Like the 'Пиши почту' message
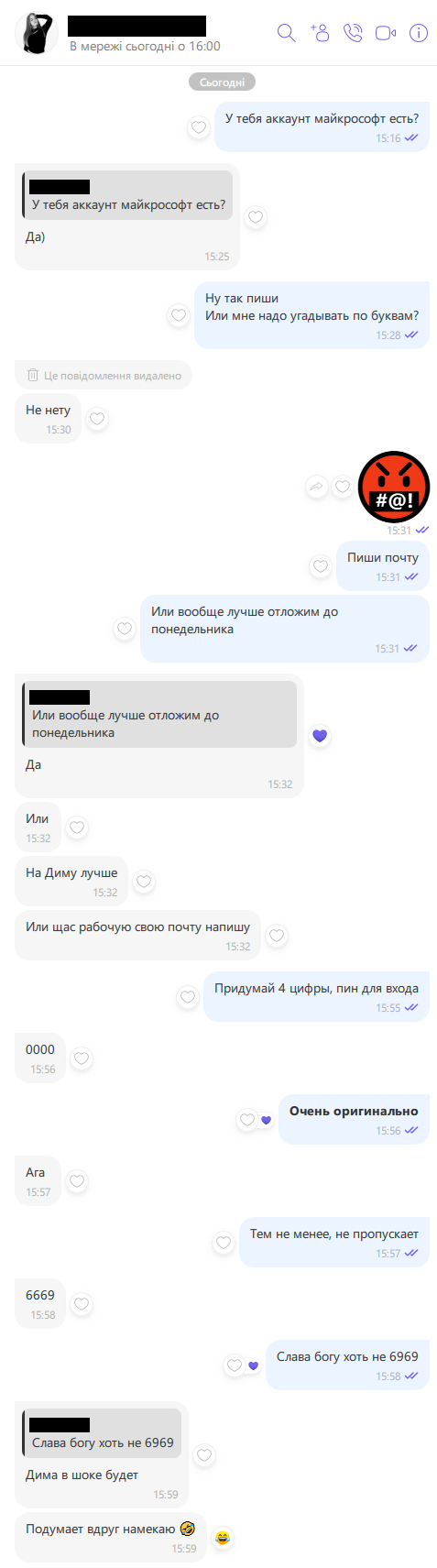Screen dimensions: 437x1568 point(321,566)
